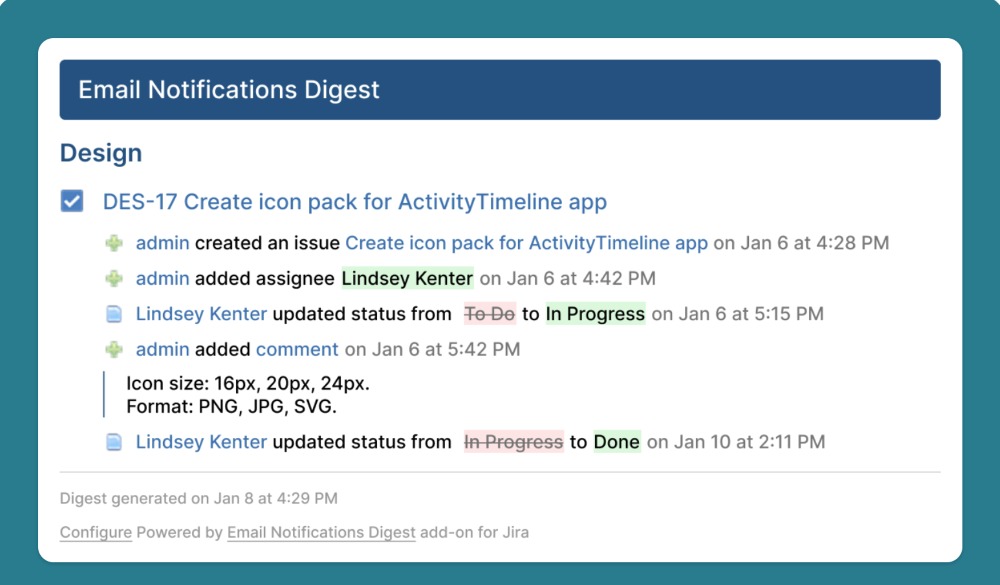Check the checkbox next to DES-17 issue
This screenshot has height=585, width=1000.
tap(70, 201)
